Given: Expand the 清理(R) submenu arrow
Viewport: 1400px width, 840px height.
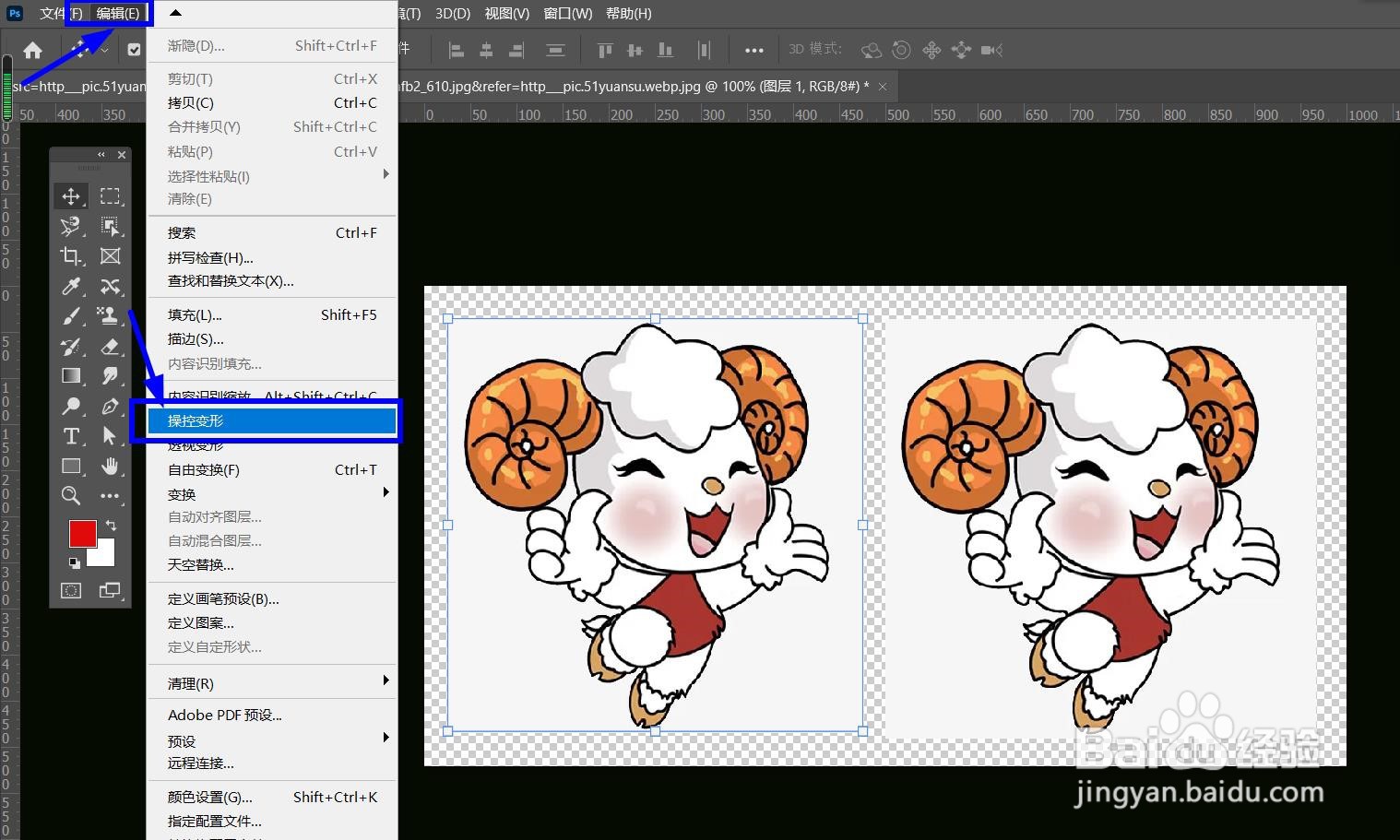Looking at the screenshot, I should point(386,680).
